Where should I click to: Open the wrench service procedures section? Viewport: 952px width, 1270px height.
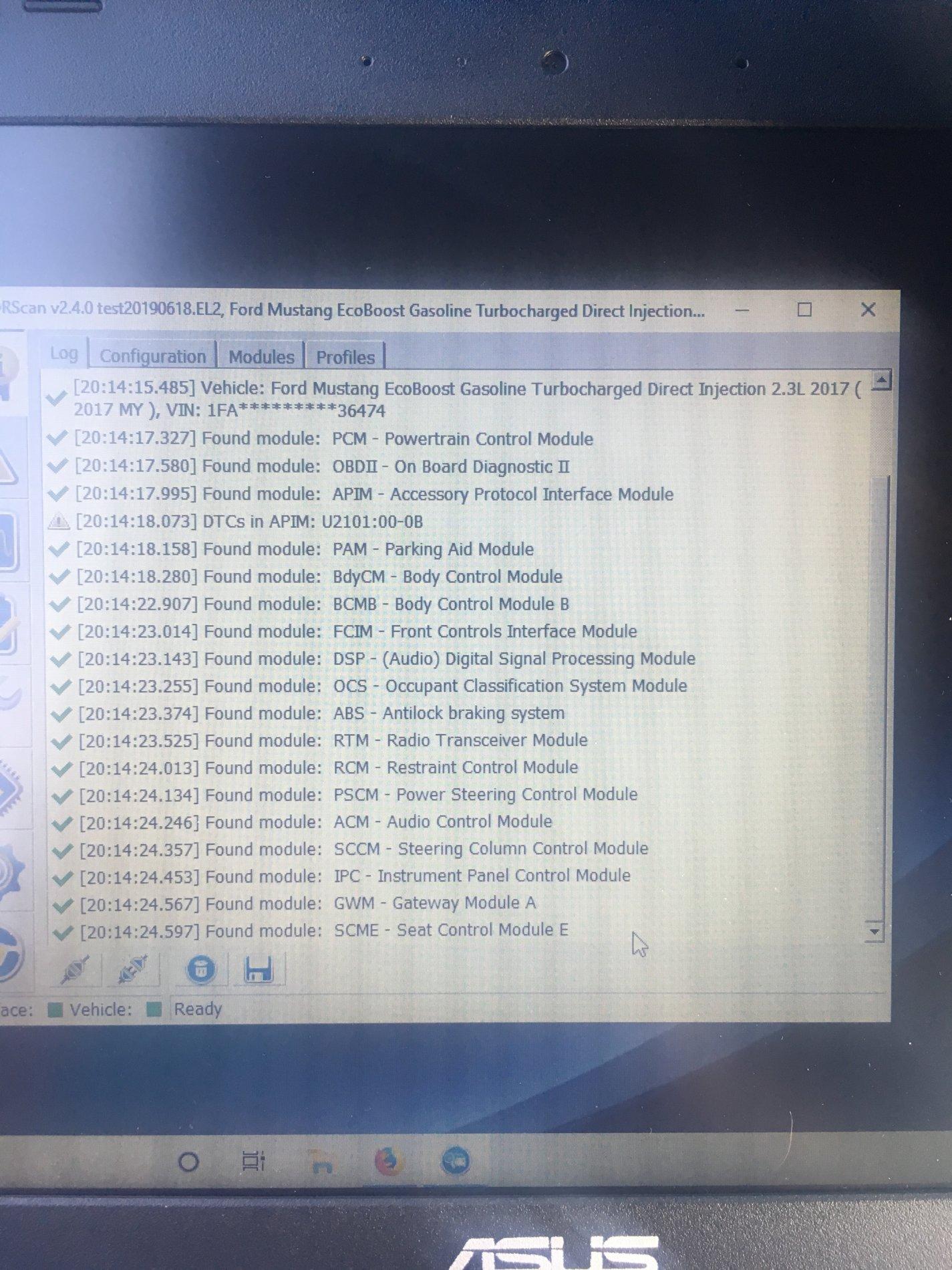point(9,695)
